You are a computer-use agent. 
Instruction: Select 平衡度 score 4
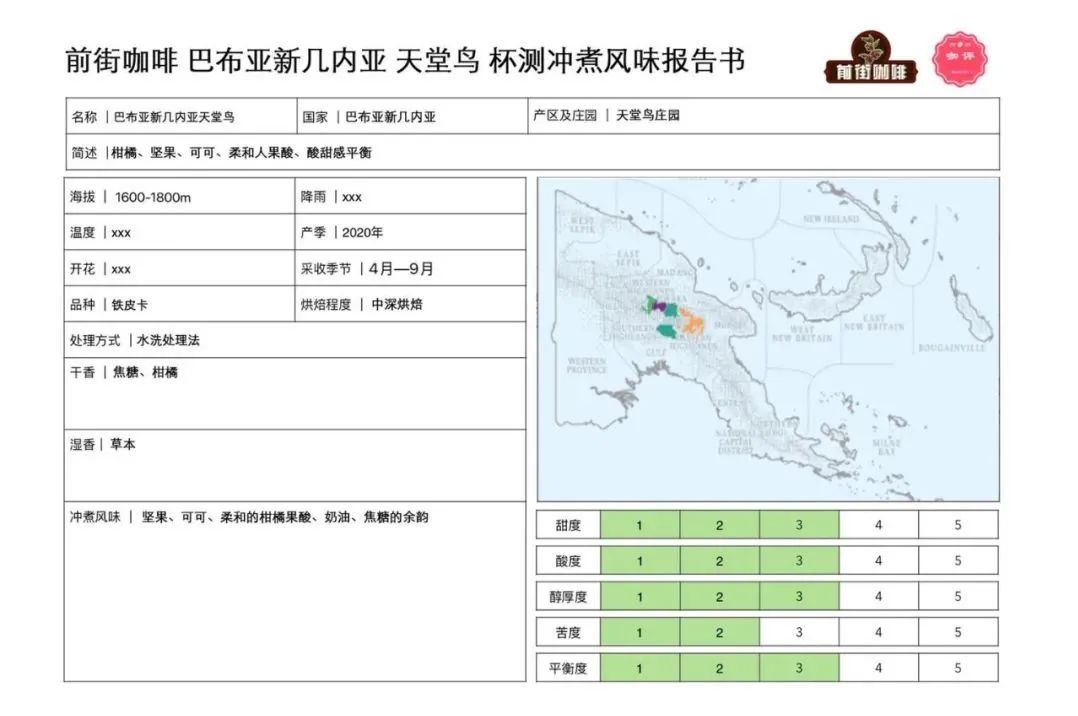pos(879,668)
